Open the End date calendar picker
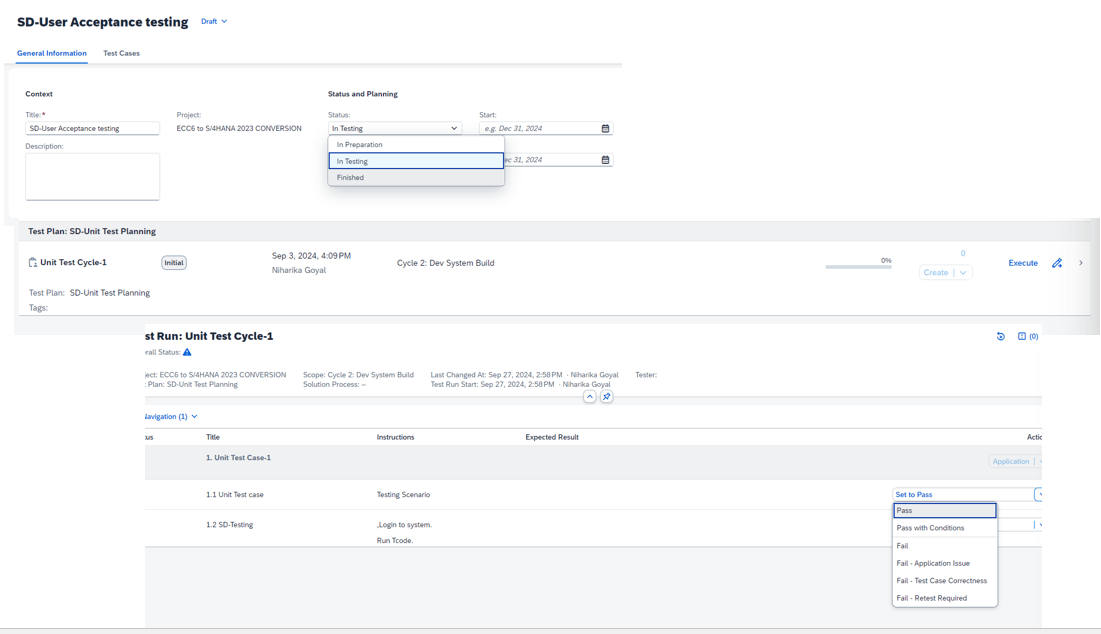Viewport: 1101px width, 634px height. click(x=605, y=160)
